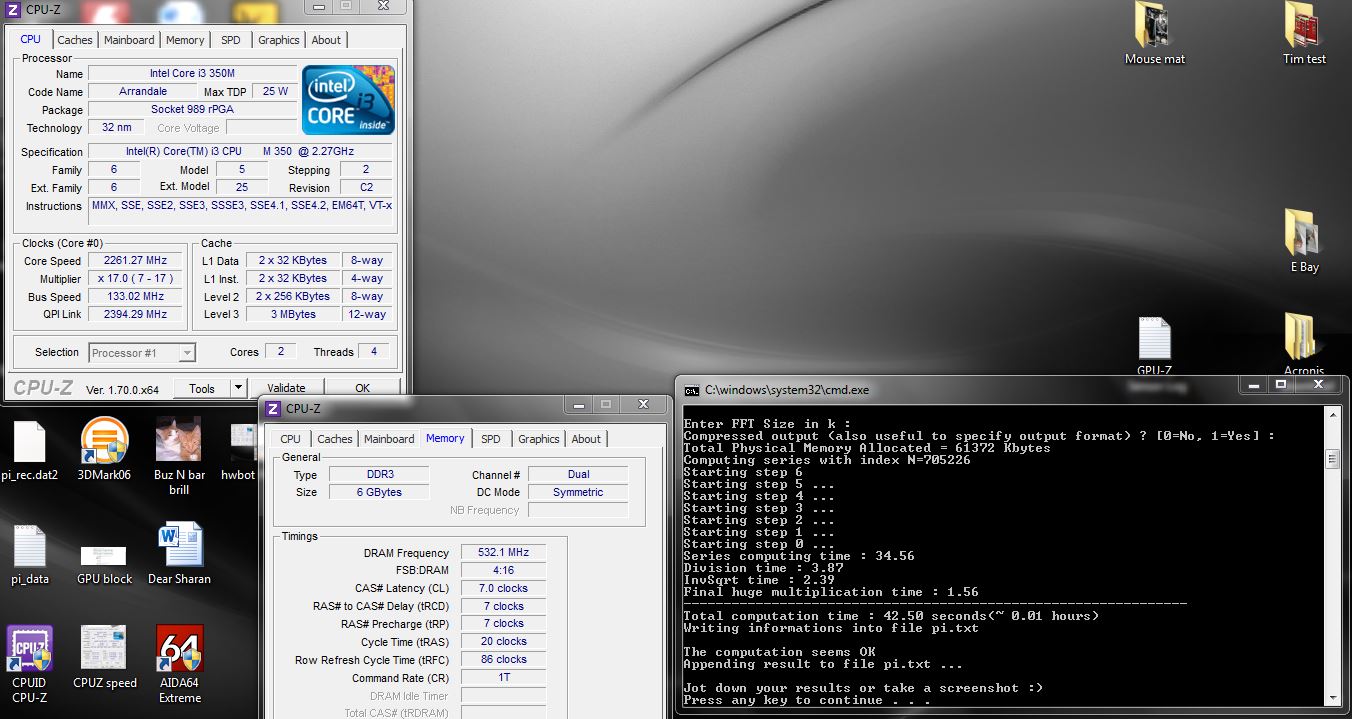Click the Core Speed value 2261.27 MHz
The width and height of the screenshot is (1352, 719).
point(136,260)
